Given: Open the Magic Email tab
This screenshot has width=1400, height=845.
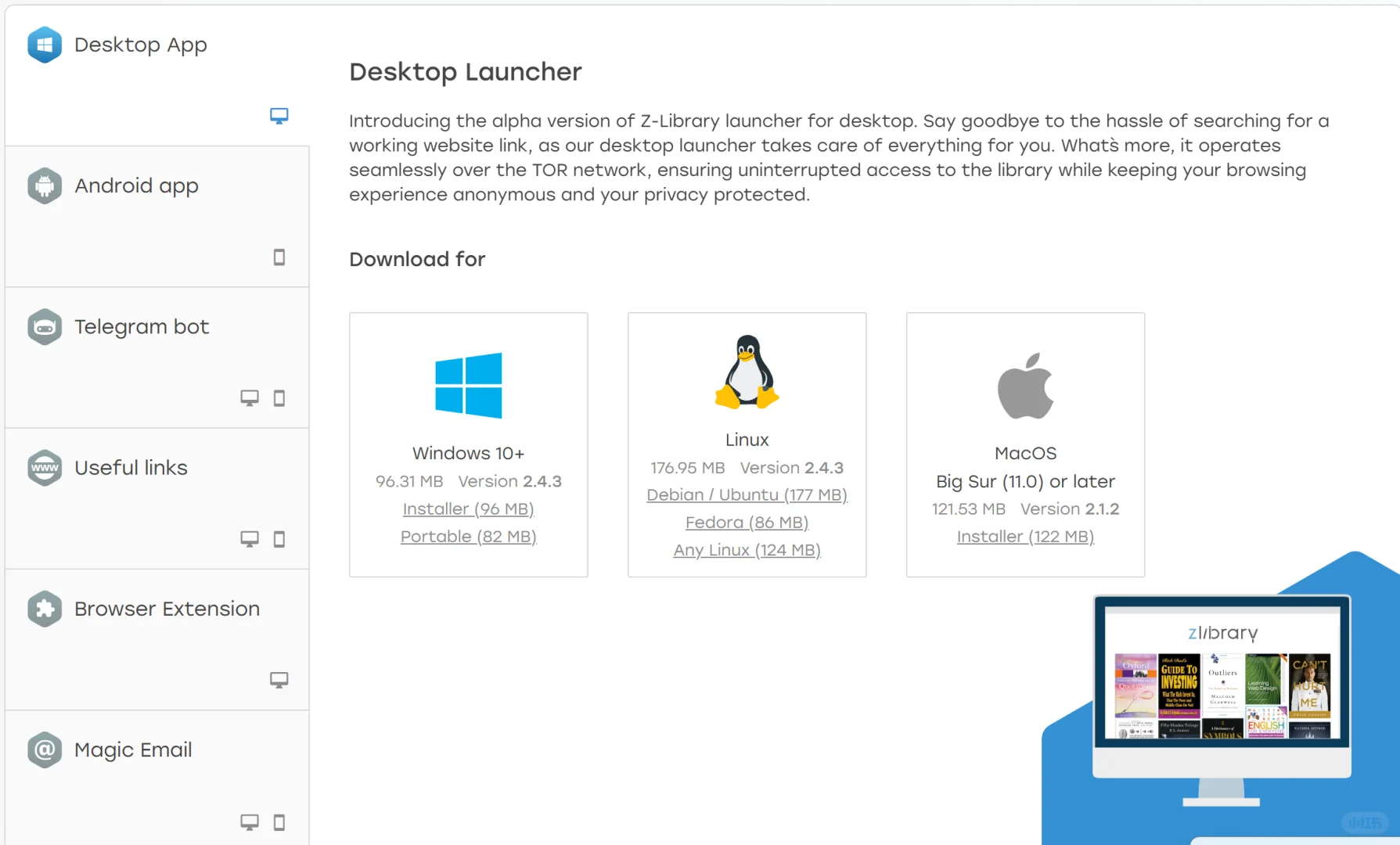Looking at the screenshot, I should pos(157,778).
